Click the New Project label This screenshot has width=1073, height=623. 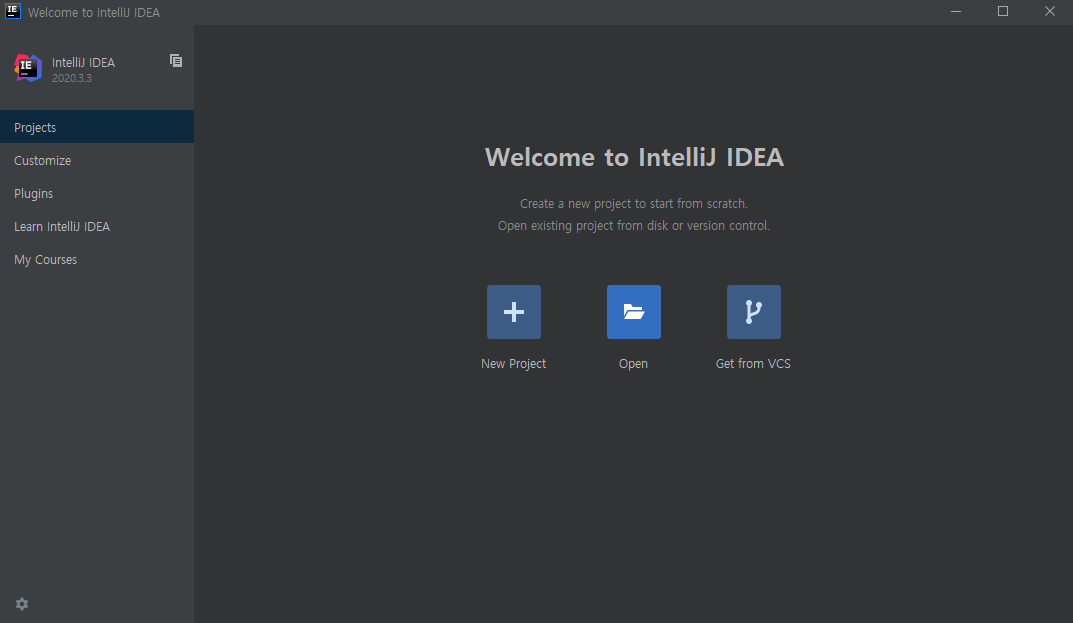(513, 364)
